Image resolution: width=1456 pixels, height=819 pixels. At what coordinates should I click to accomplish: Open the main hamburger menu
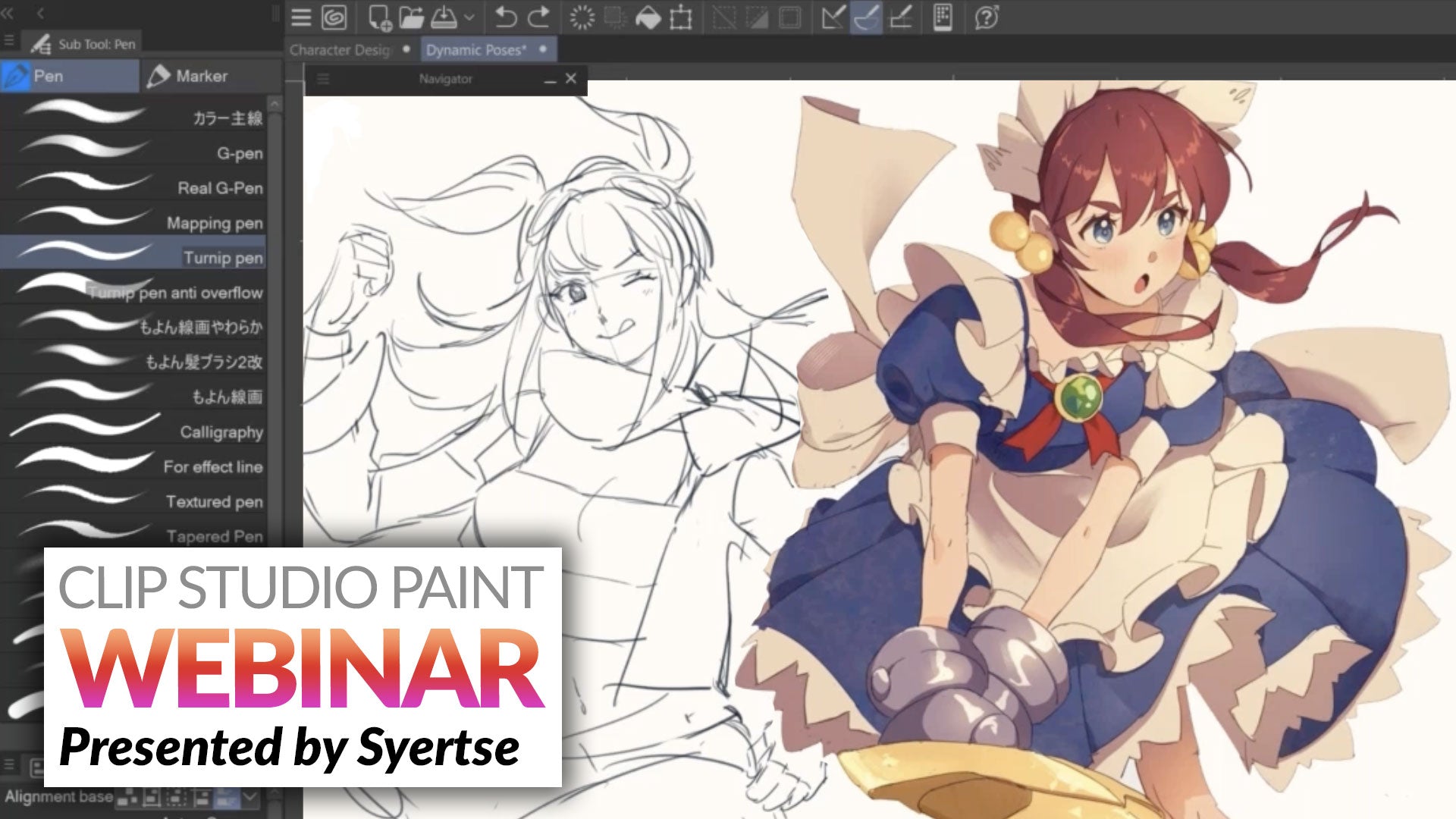(299, 17)
